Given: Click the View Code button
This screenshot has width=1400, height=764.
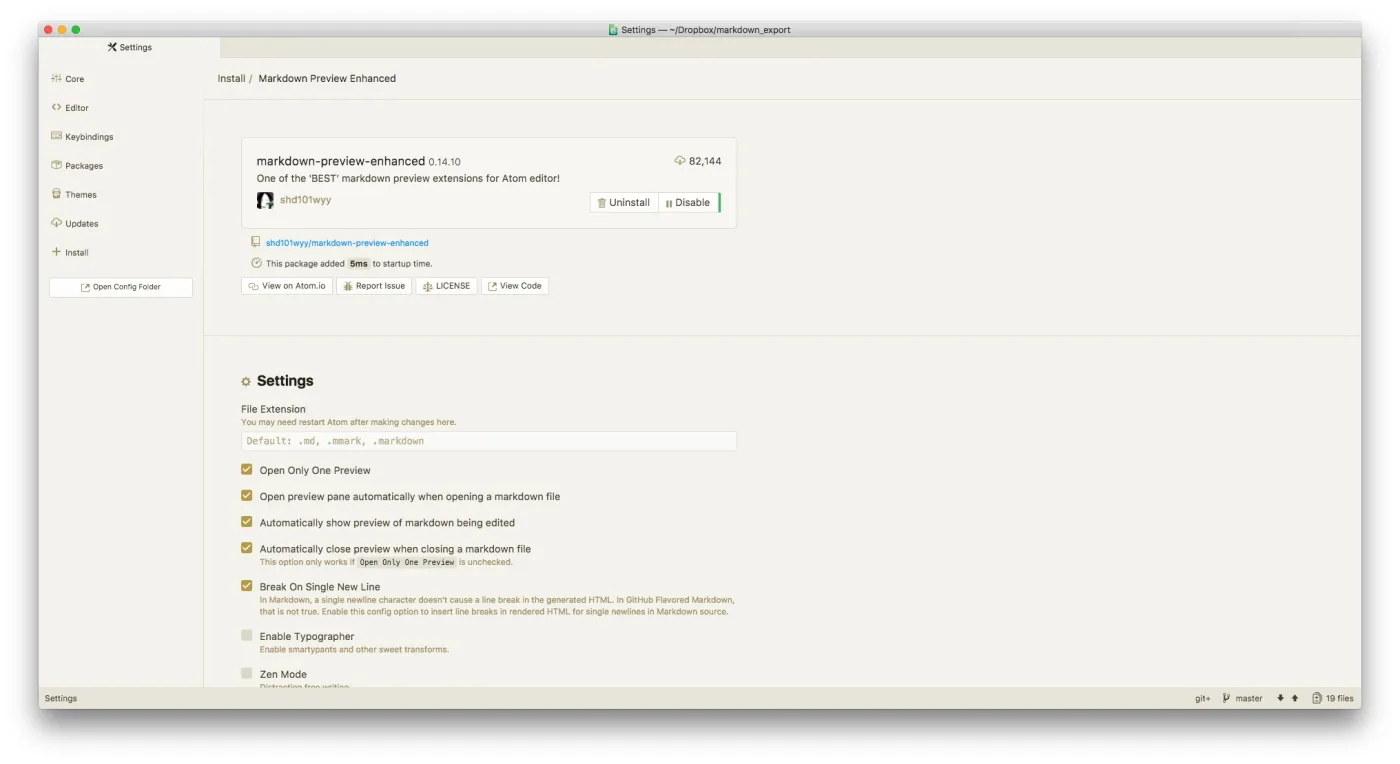Looking at the screenshot, I should [x=515, y=286].
